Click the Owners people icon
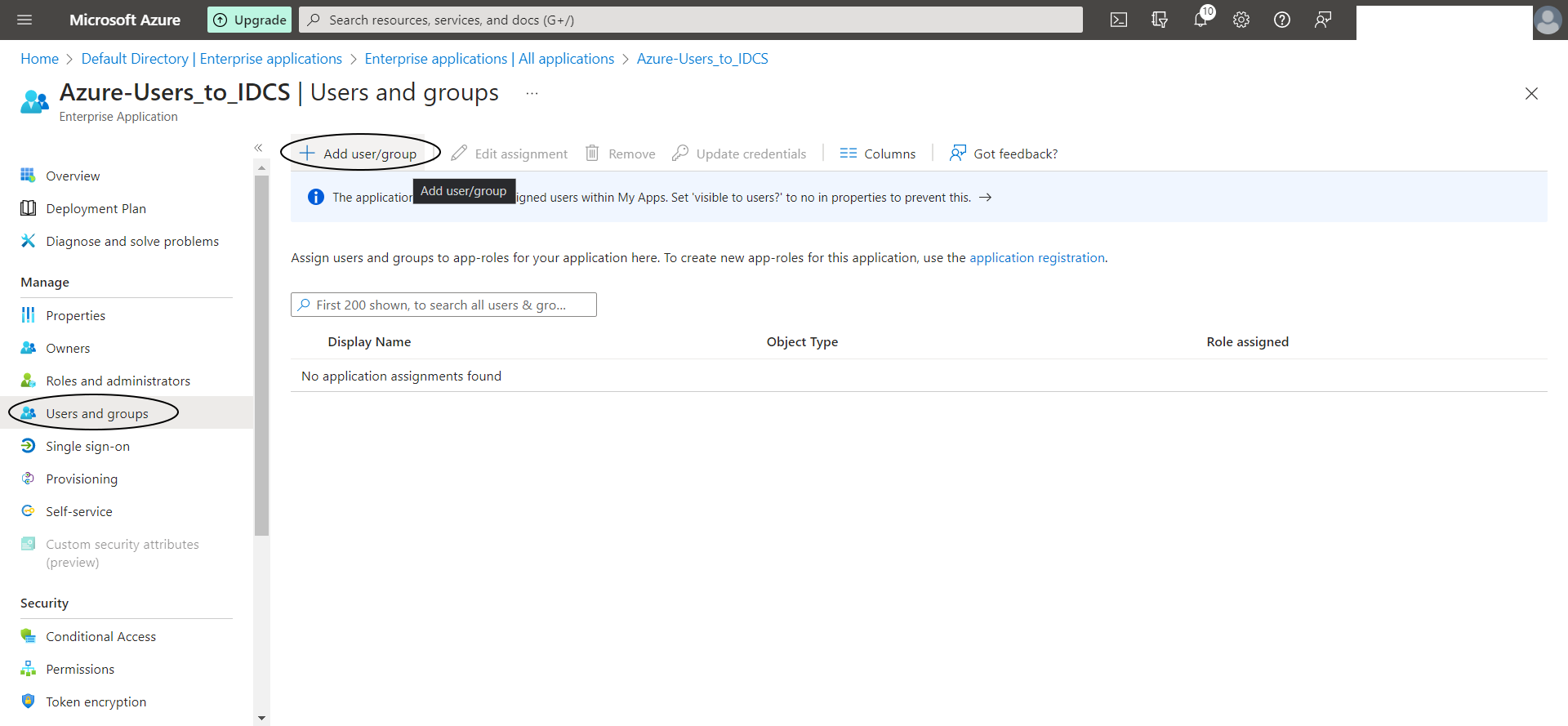This screenshot has width=1568, height=726. click(x=28, y=348)
